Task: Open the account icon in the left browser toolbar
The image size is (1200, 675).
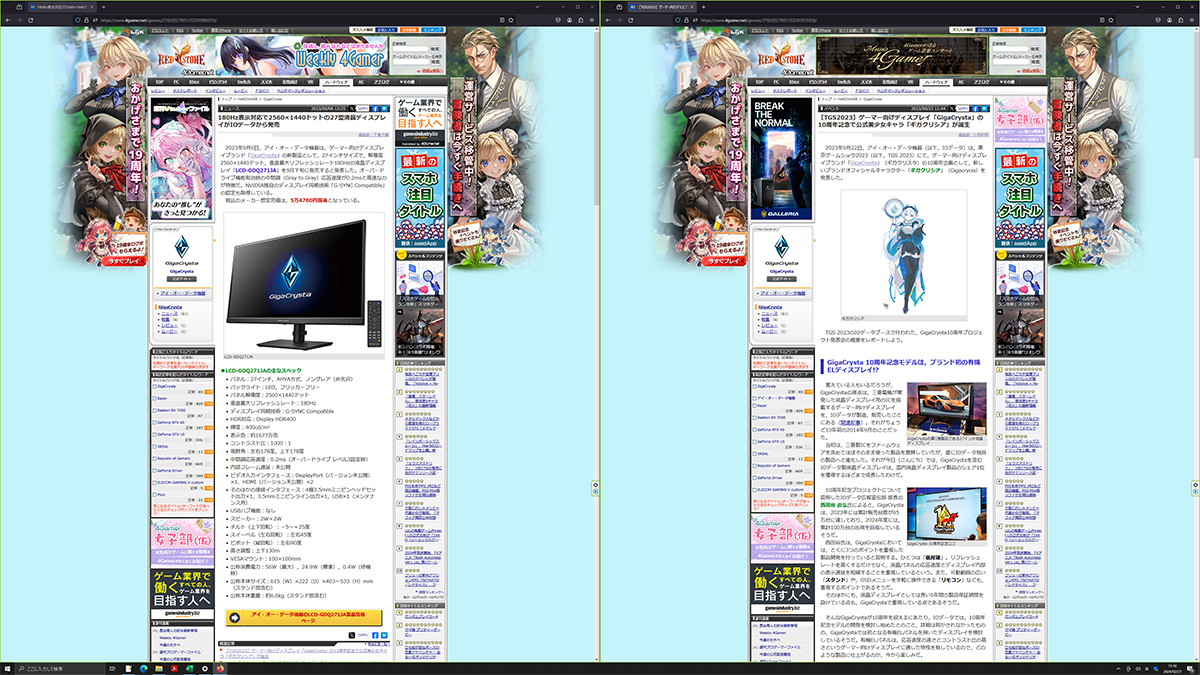Action: pos(569,20)
